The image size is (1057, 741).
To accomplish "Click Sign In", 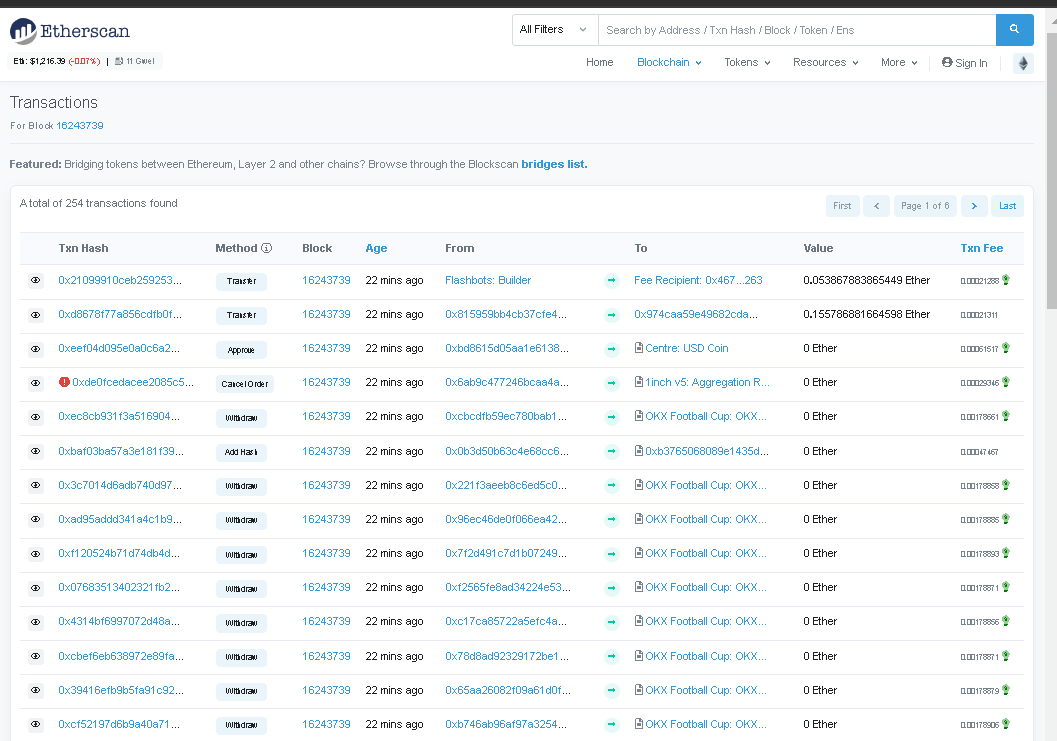I will tap(965, 63).
